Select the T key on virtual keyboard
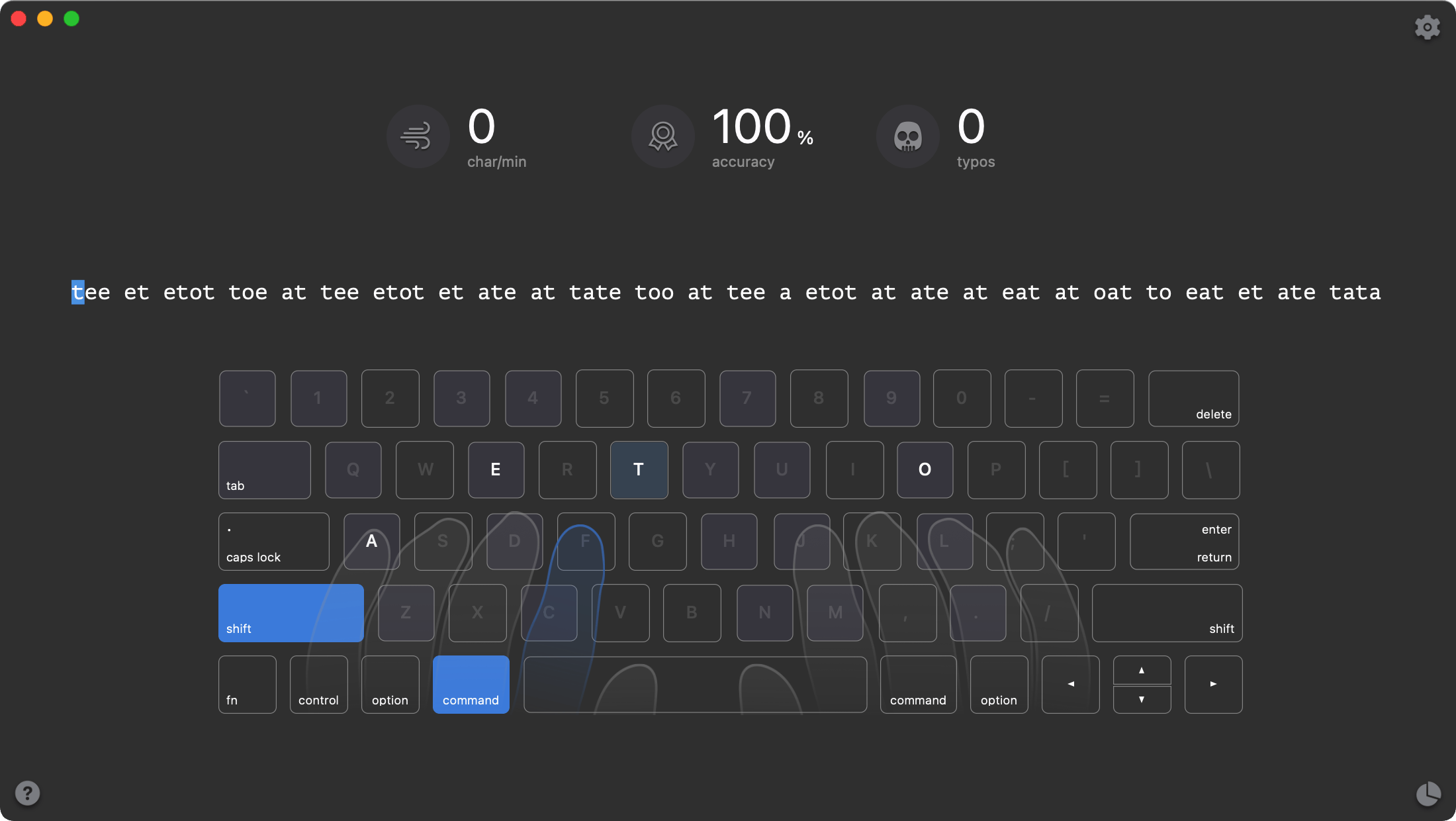 639,469
